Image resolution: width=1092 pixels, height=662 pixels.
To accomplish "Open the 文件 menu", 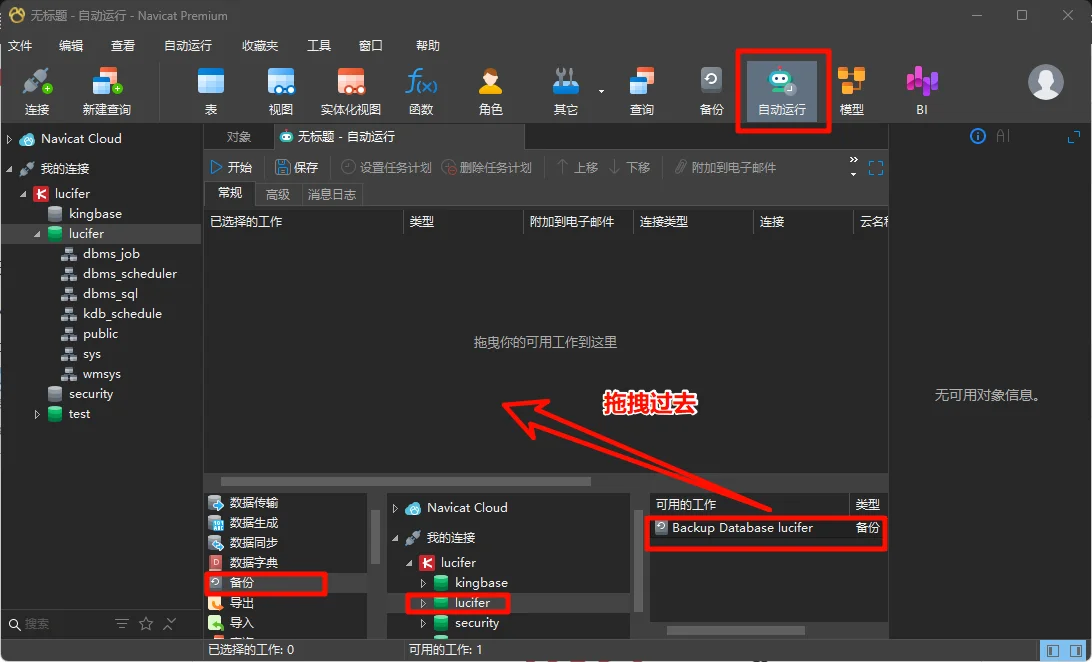I will [20, 45].
